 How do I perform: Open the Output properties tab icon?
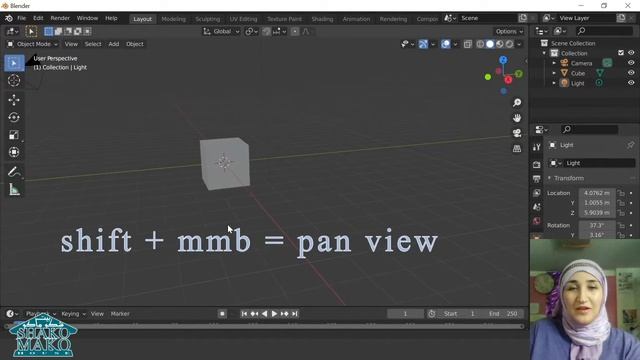coord(537,179)
